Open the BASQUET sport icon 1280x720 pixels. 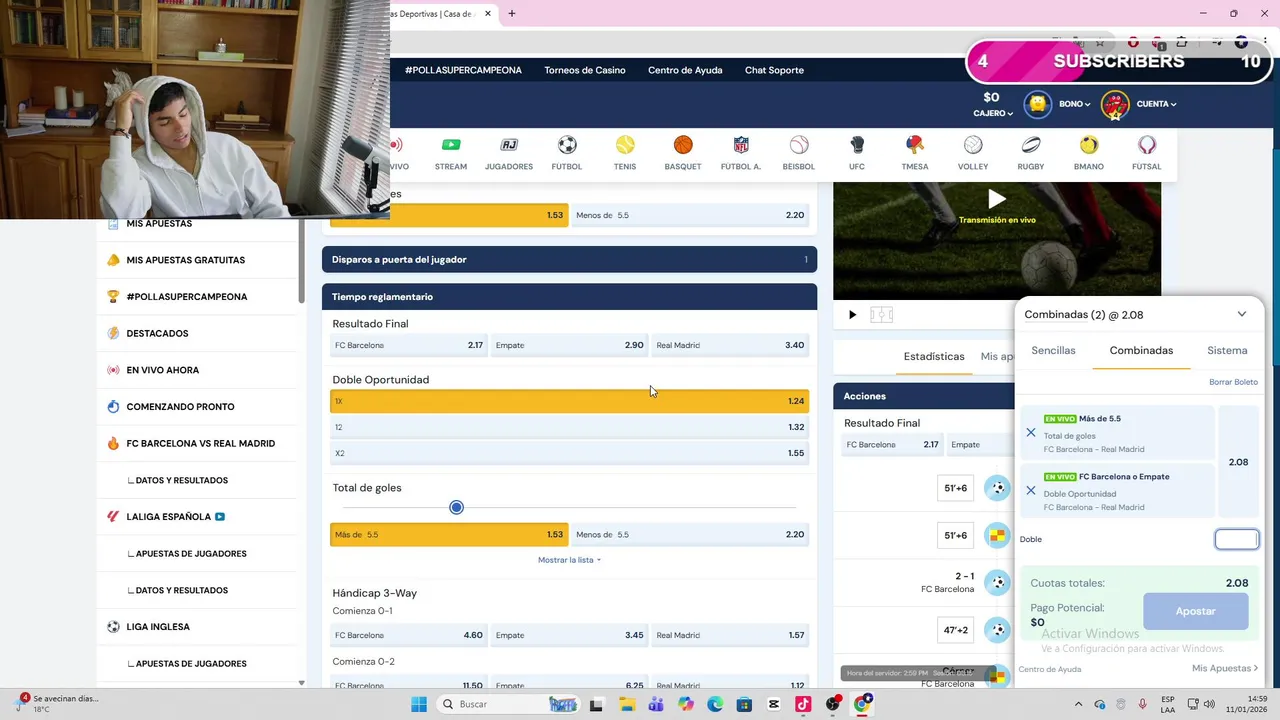click(x=683, y=153)
